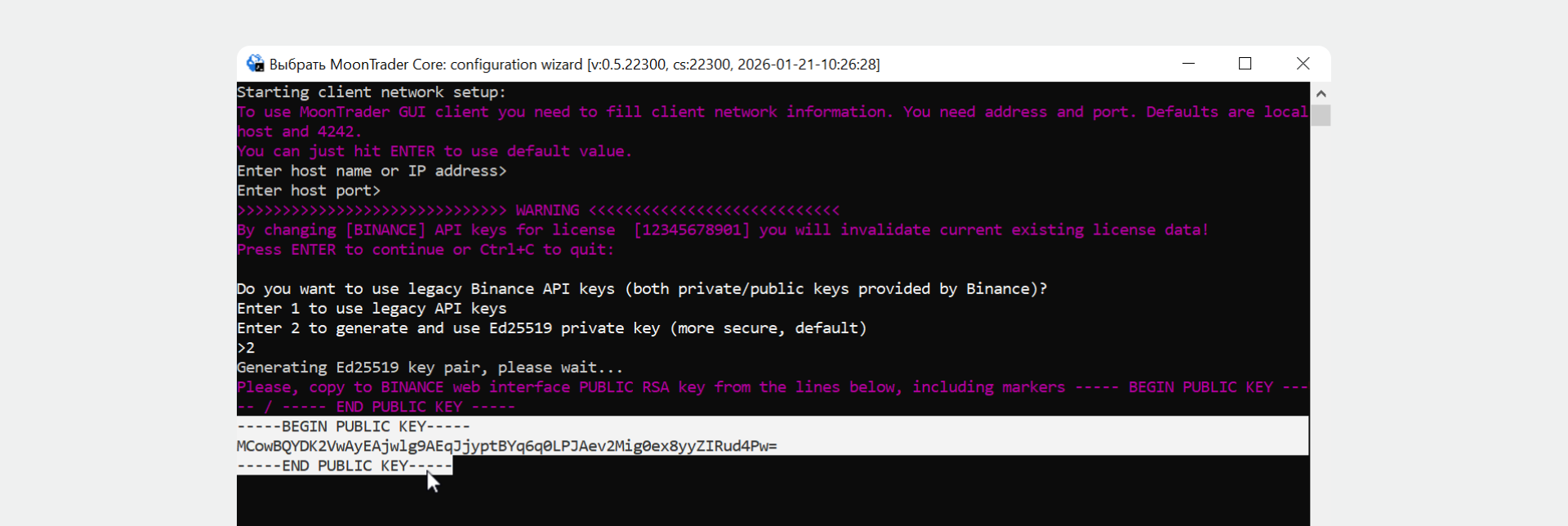Click the window title text

(x=574, y=65)
